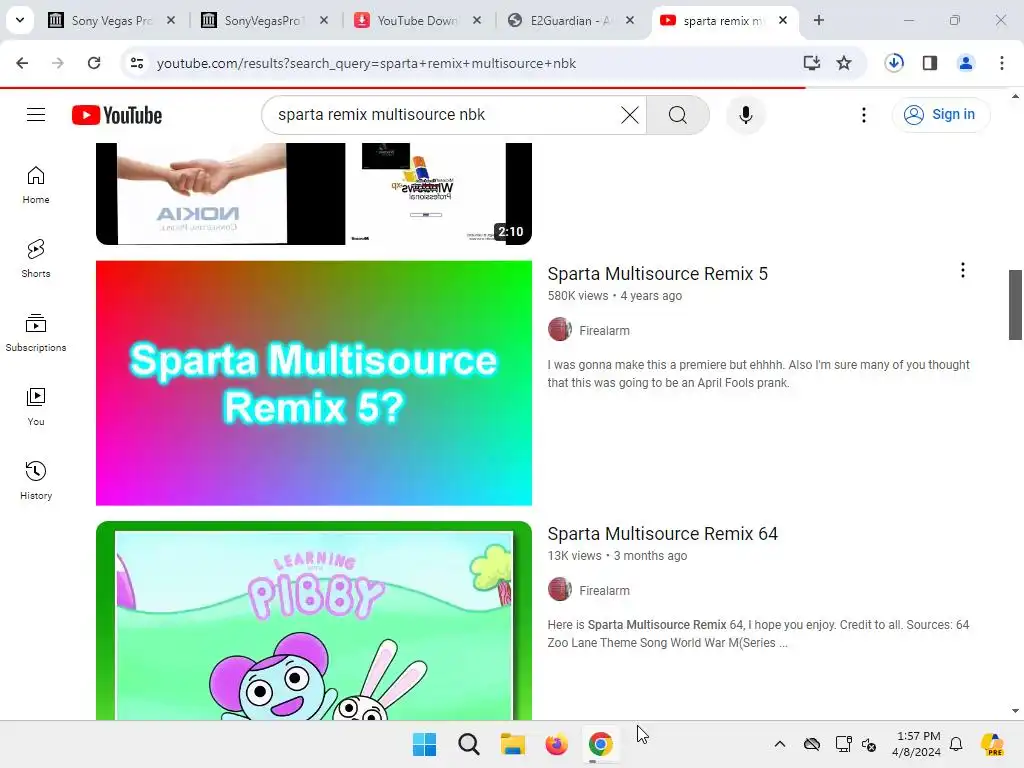Viewport: 1024px width, 768px height.
Task: Play the Pibby Remix 64 thumbnail
Action: click(x=313, y=620)
